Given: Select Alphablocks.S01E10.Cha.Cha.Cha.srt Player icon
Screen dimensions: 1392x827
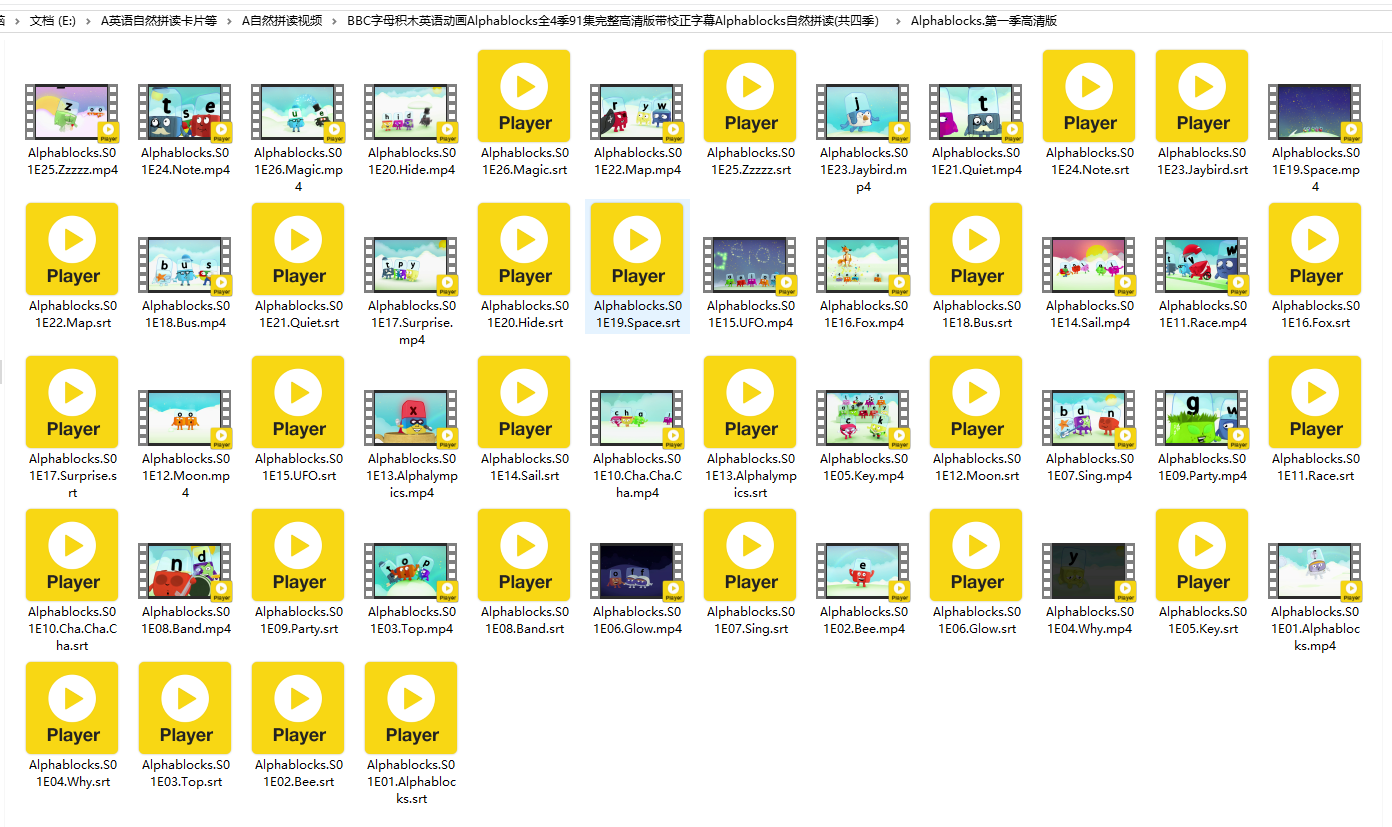Looking at the screenshot, I should click(72, 555).
